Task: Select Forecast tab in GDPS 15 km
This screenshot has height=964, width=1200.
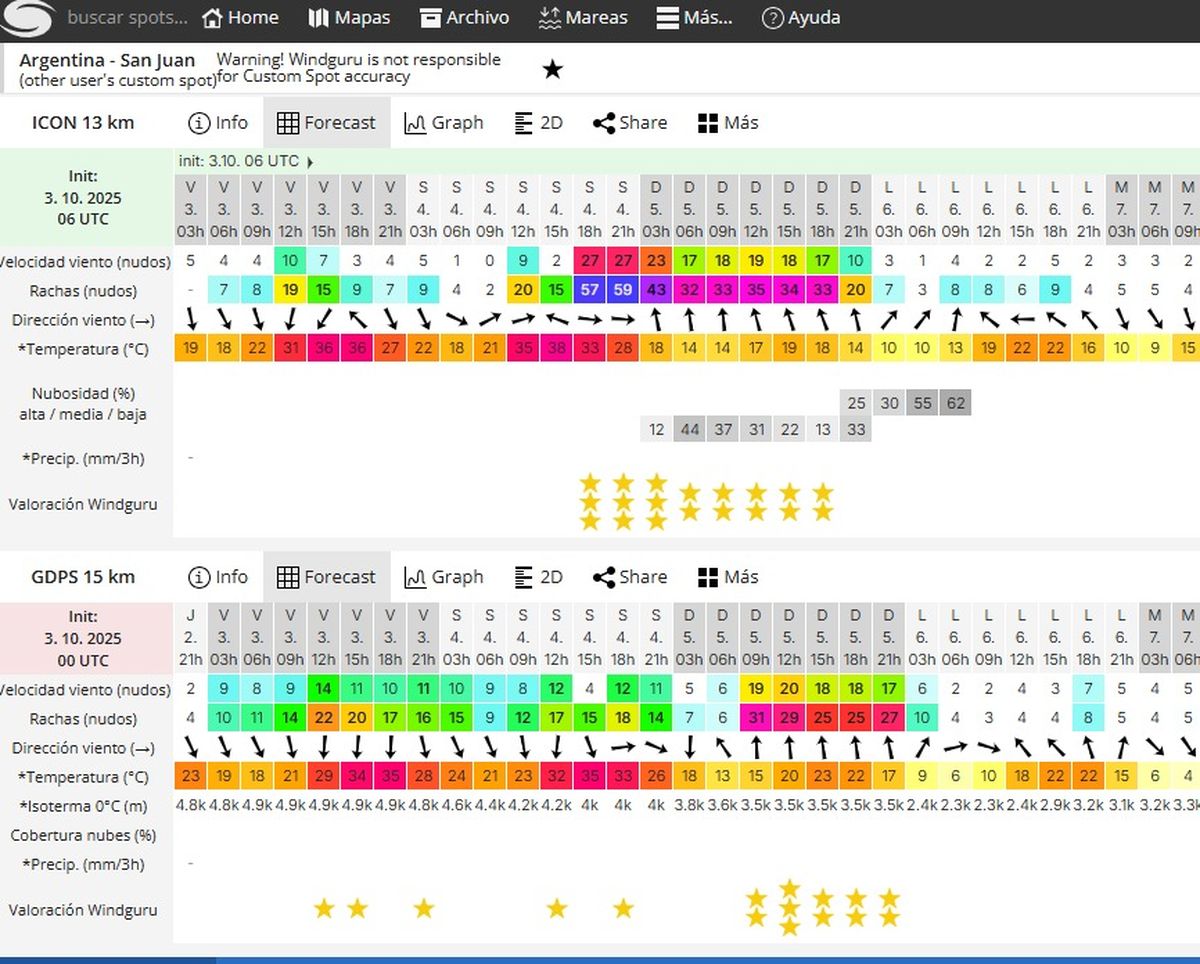Action: (x=326, y=577)
